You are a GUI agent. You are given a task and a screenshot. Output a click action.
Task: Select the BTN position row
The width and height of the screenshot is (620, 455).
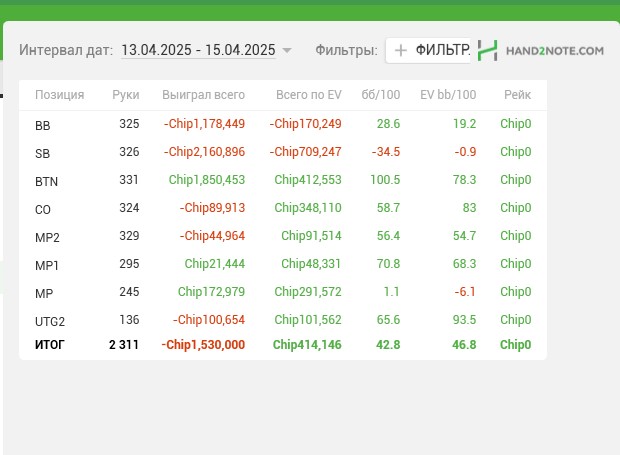[x=283, y=180]
